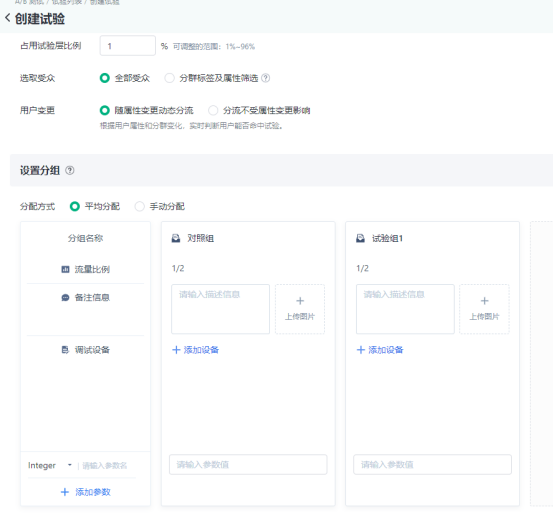Click 添加设备 under 对照组
Screen dimensions: 554x521
195,350
